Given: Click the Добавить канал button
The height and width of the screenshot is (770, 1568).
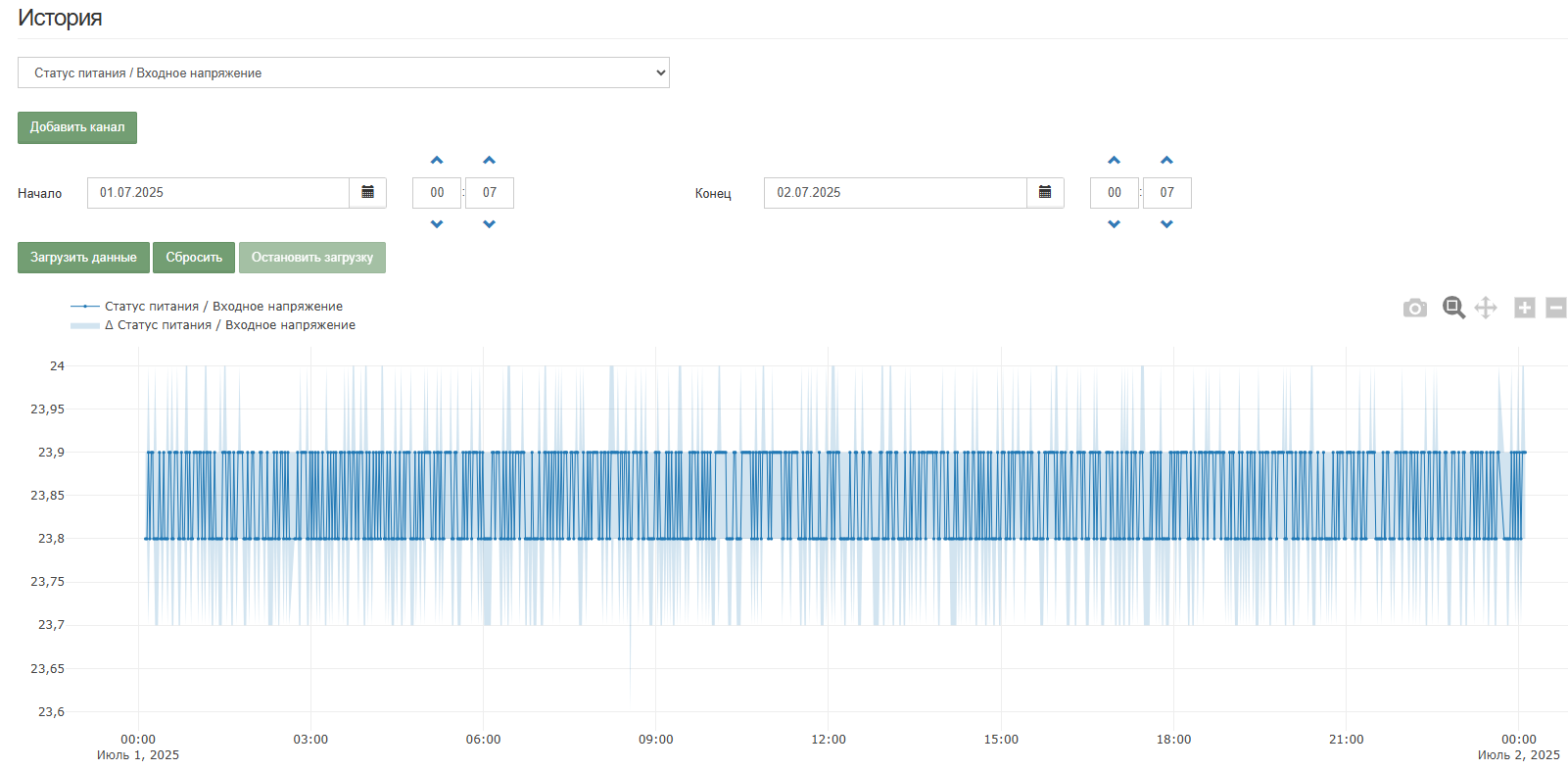Looking at the screenshot, I should (77, 127).
